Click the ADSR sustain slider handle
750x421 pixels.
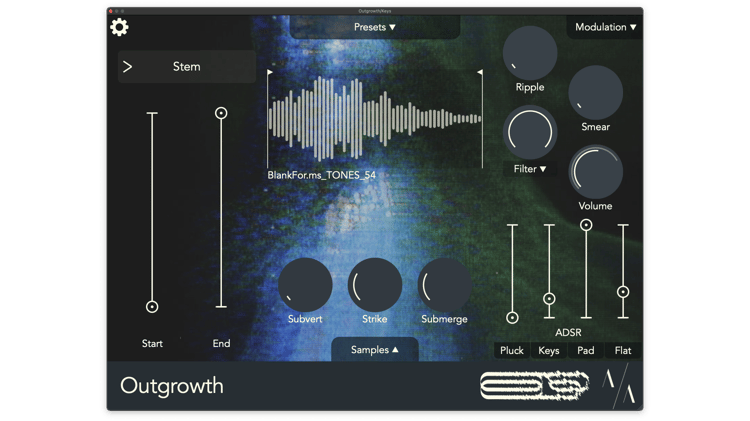(586, 225)
